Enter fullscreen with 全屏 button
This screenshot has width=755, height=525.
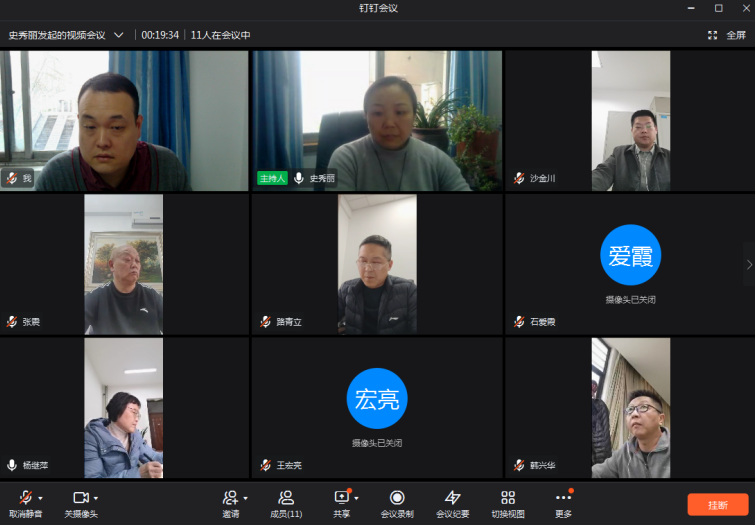(x=727, y=34)
